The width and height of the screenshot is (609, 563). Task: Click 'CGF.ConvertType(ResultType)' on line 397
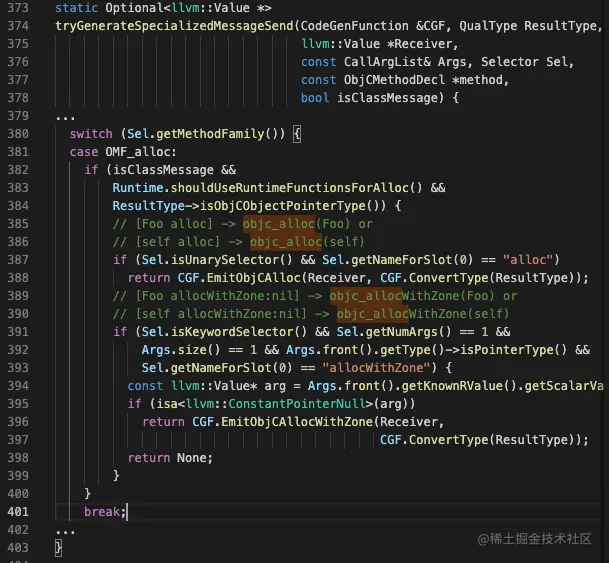click(477, 440)
